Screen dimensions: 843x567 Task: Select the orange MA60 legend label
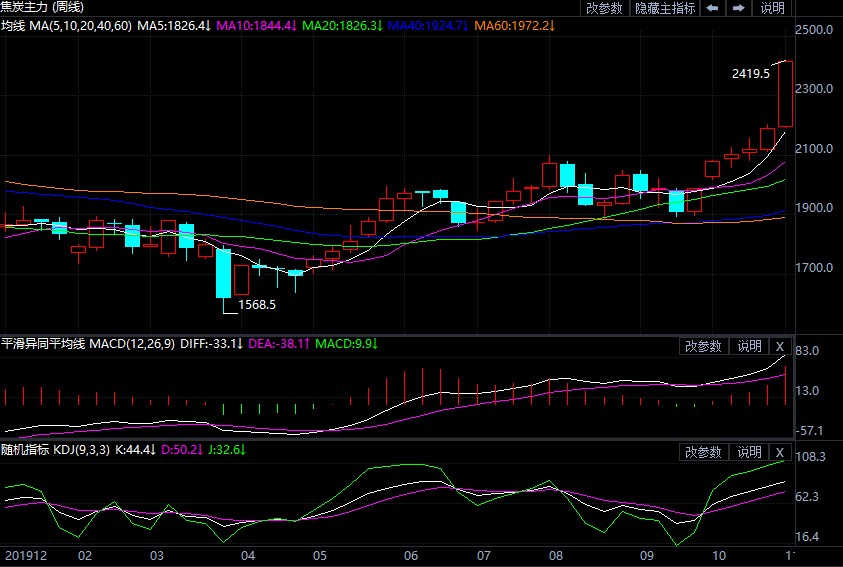(x=515, y=25)
